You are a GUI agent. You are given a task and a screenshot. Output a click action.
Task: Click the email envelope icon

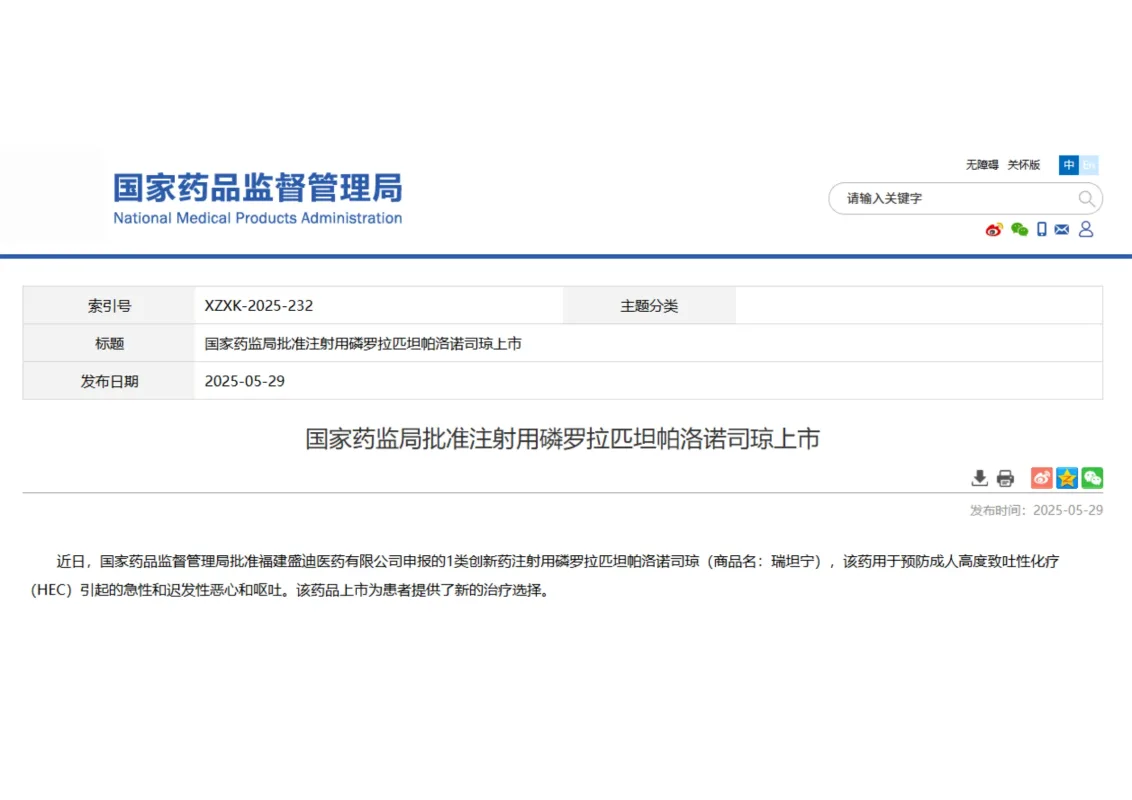tap(1062, 229)
